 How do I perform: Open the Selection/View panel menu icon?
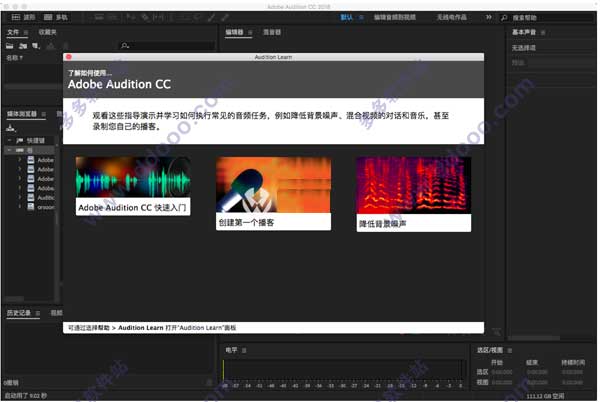click(x=510, y=350)
